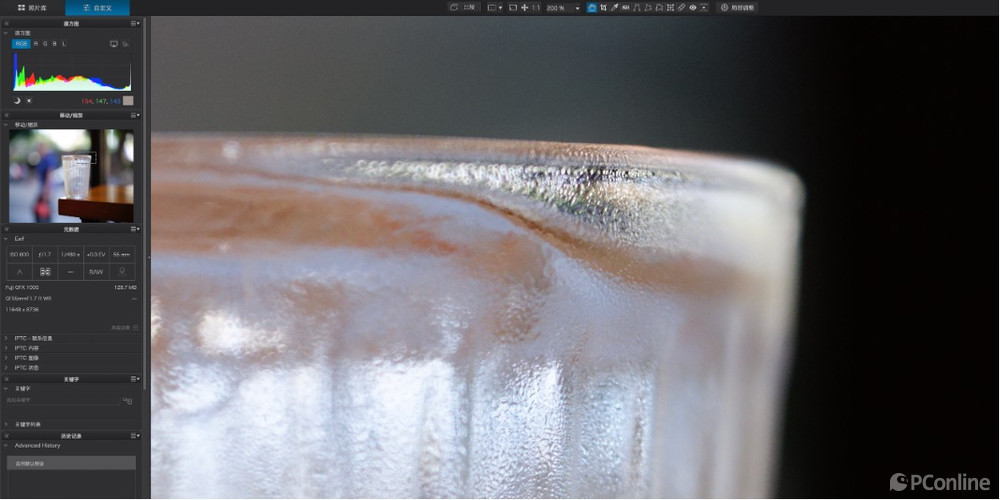Close the 移动/缩放 move-zoom palette
1000x500 pixels.
click(x=6, y=115)
